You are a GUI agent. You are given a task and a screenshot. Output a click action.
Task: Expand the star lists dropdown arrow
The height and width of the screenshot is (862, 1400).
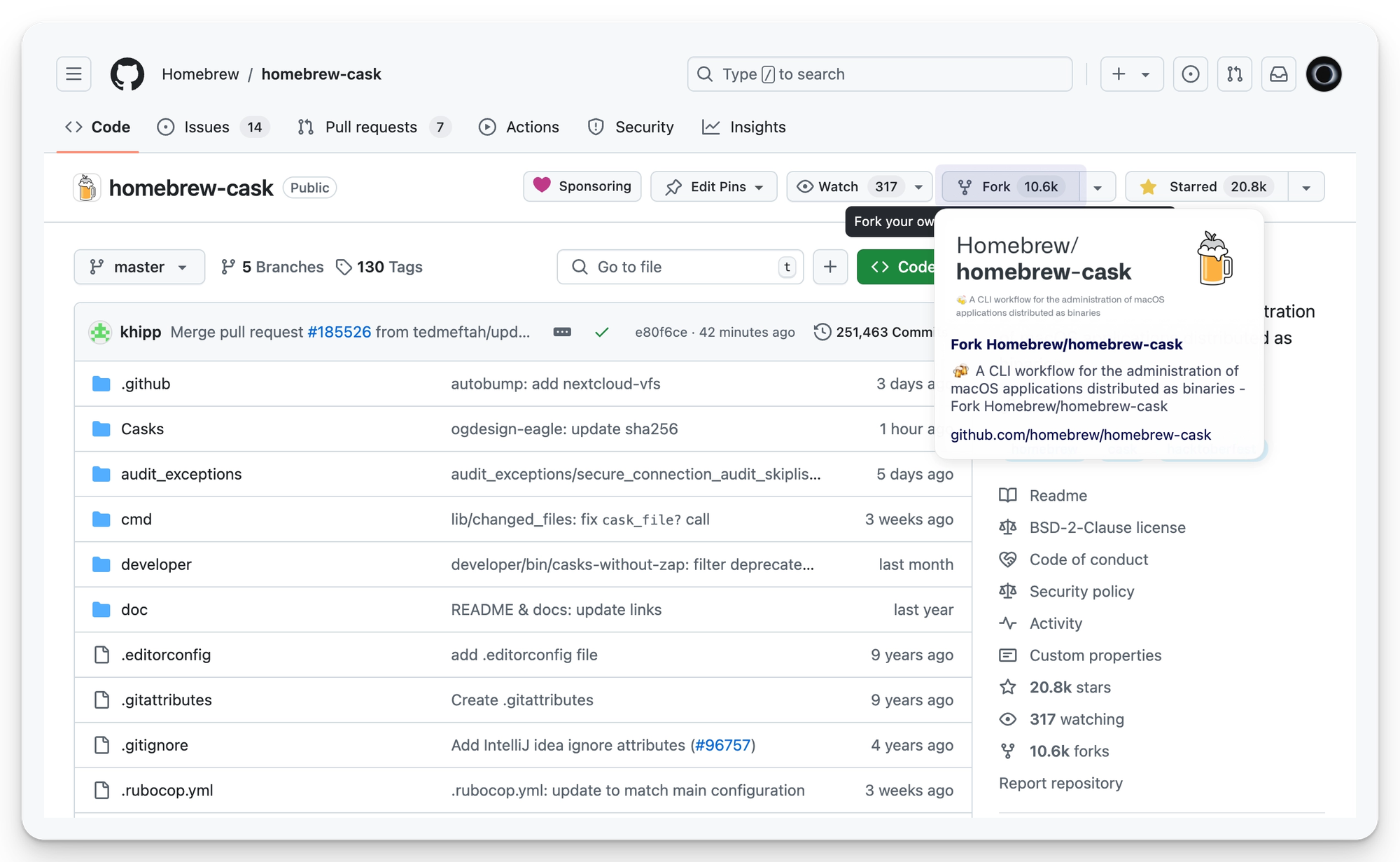(x=1306, y=188)
